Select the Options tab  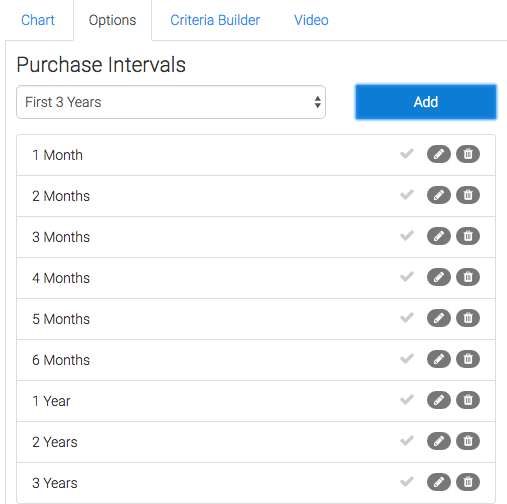click(112, 20)
